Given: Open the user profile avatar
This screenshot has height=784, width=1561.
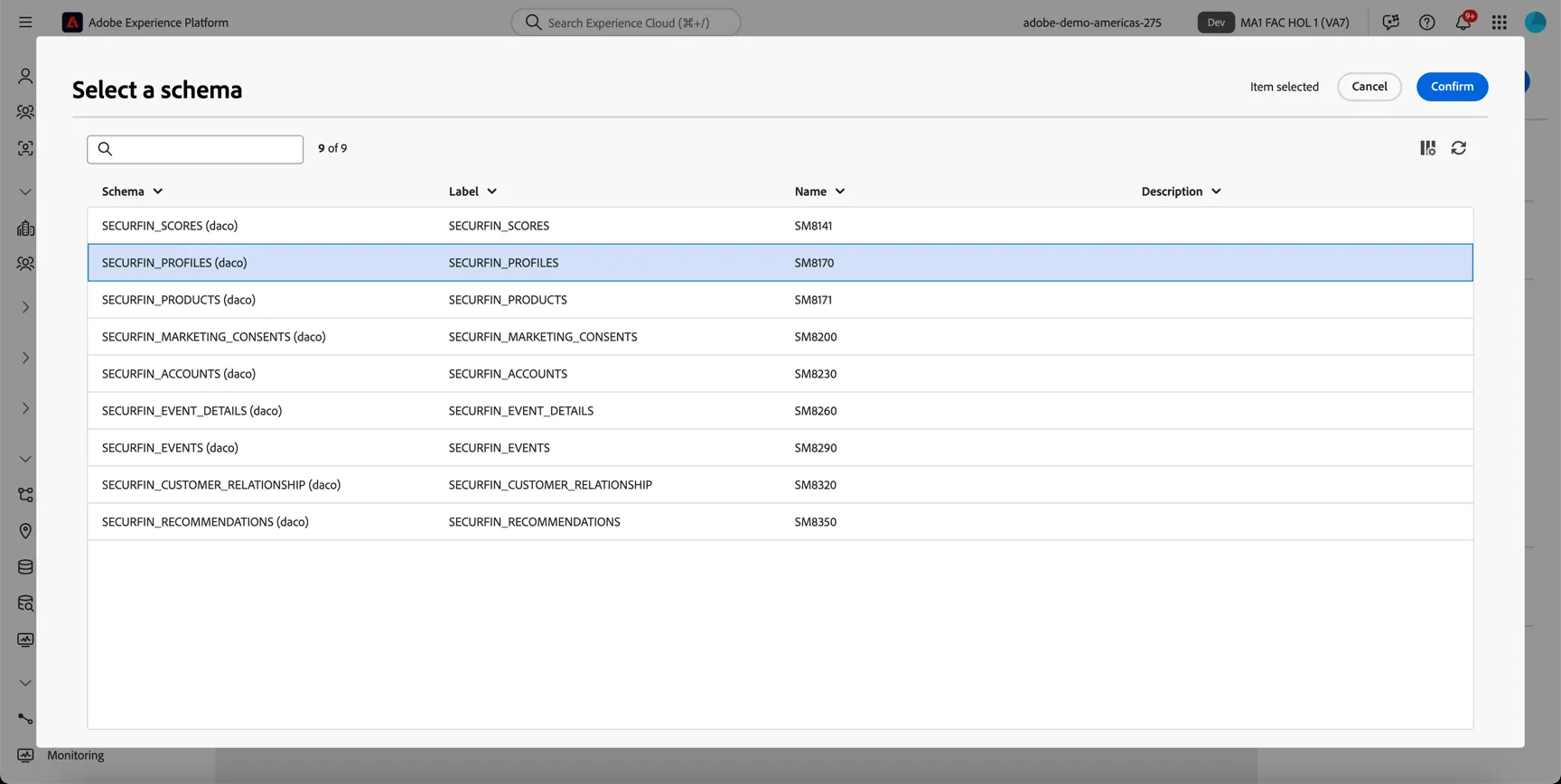Looking at the screenshot, I should click(1536, 23).
